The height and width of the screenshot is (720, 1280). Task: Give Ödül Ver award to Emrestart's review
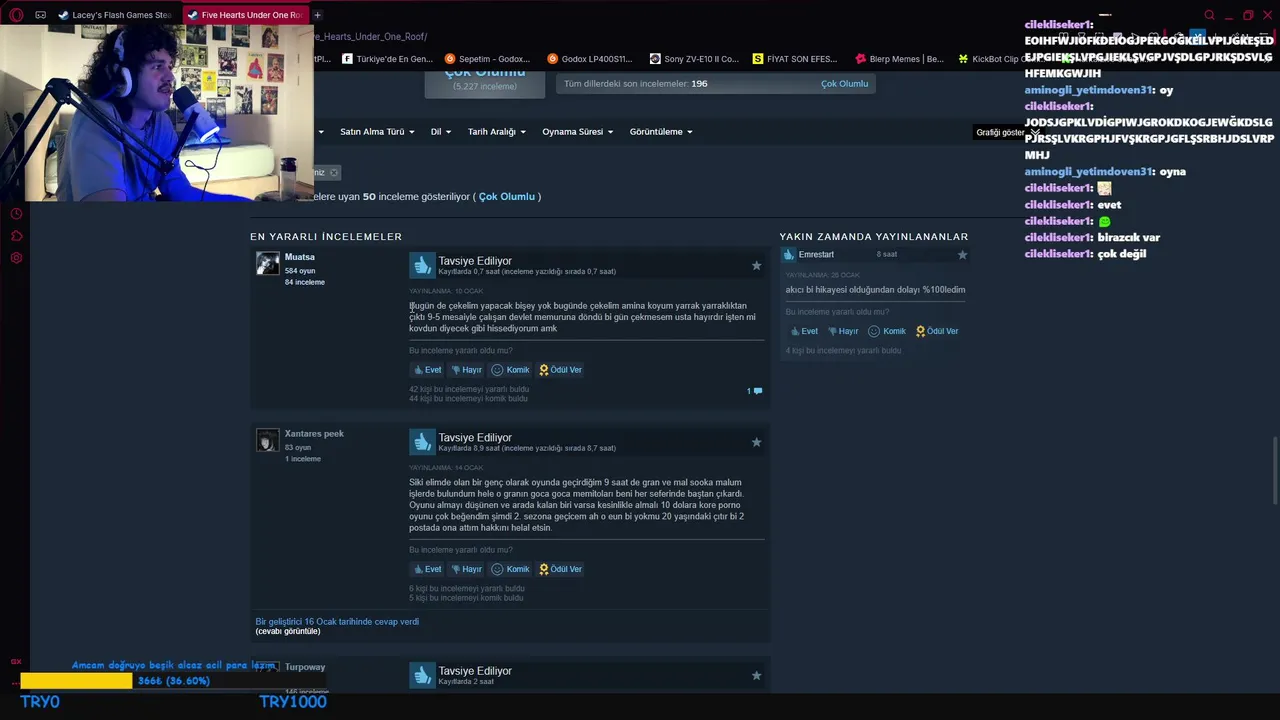tap(937, 331)
